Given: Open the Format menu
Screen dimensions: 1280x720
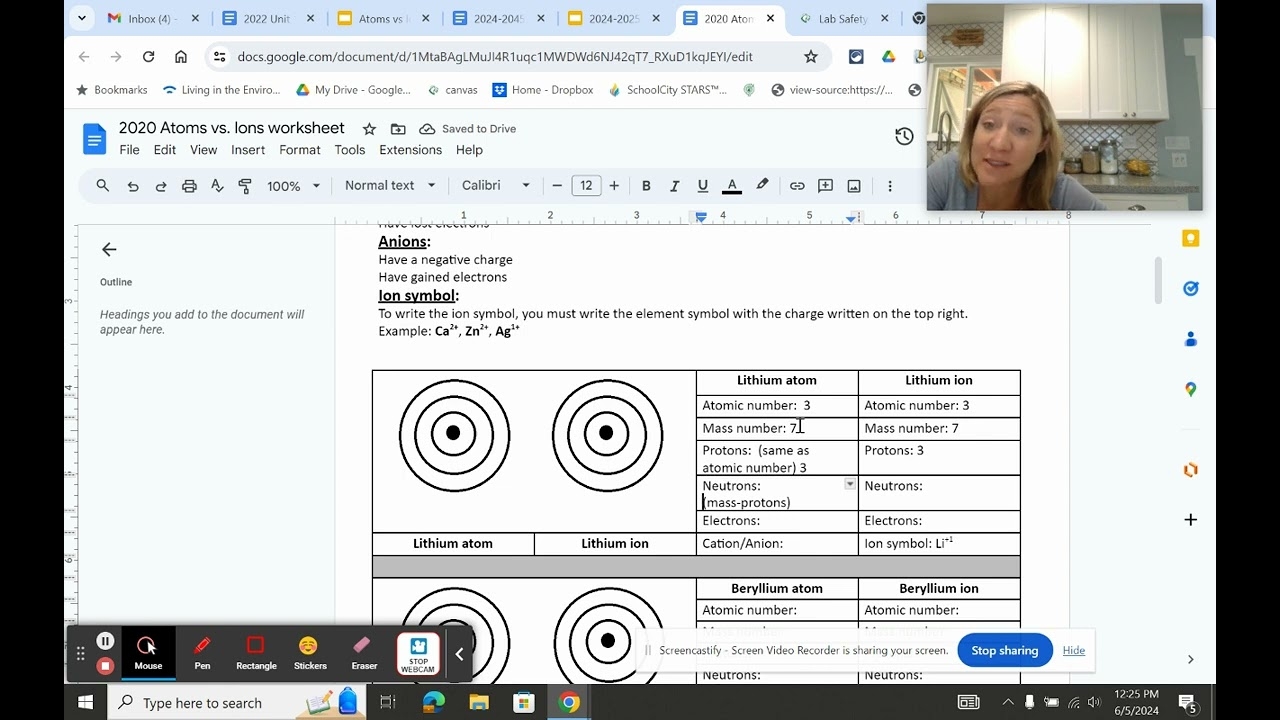Looking at the screenshot, I should (x=300, y=150).
